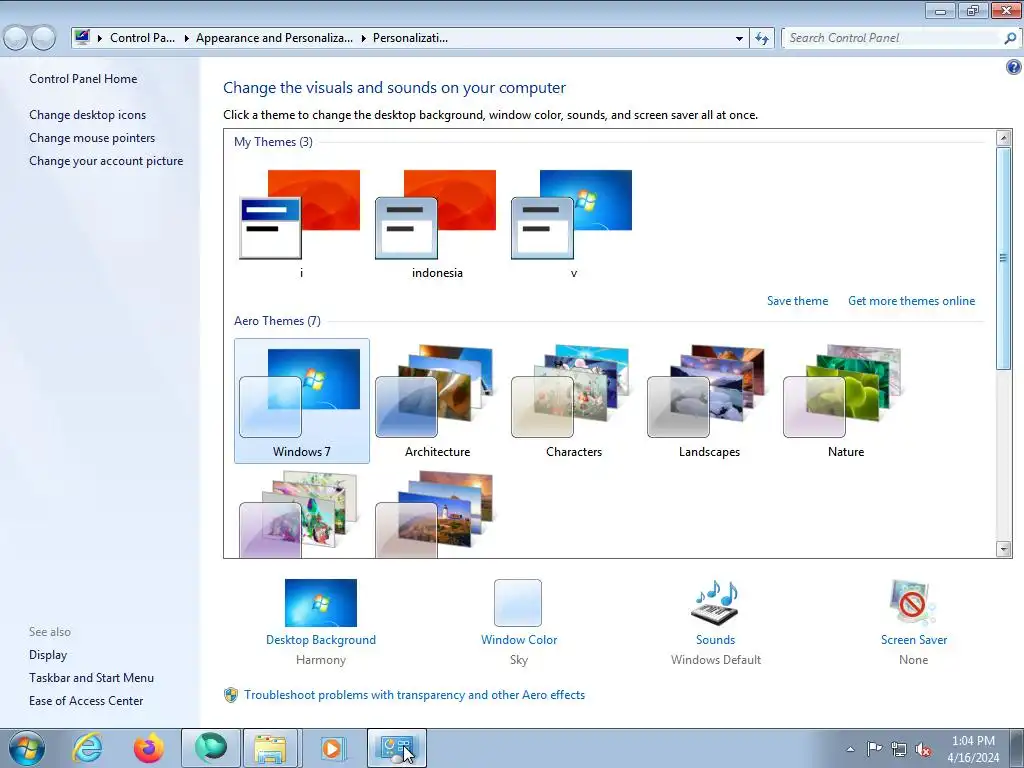
Task: Click the Sounds link text
Action: pyautogui.click(x=715, y=640)
